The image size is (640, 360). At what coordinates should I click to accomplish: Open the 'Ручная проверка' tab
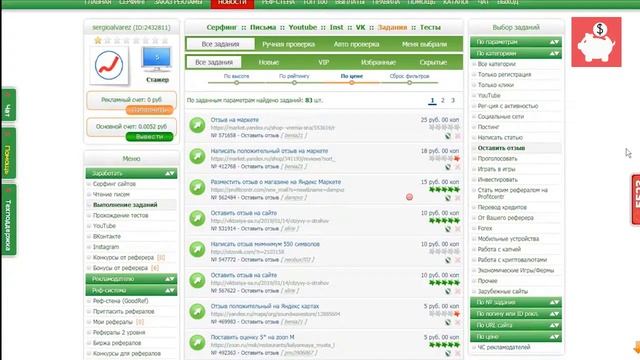tap(289, 44)
